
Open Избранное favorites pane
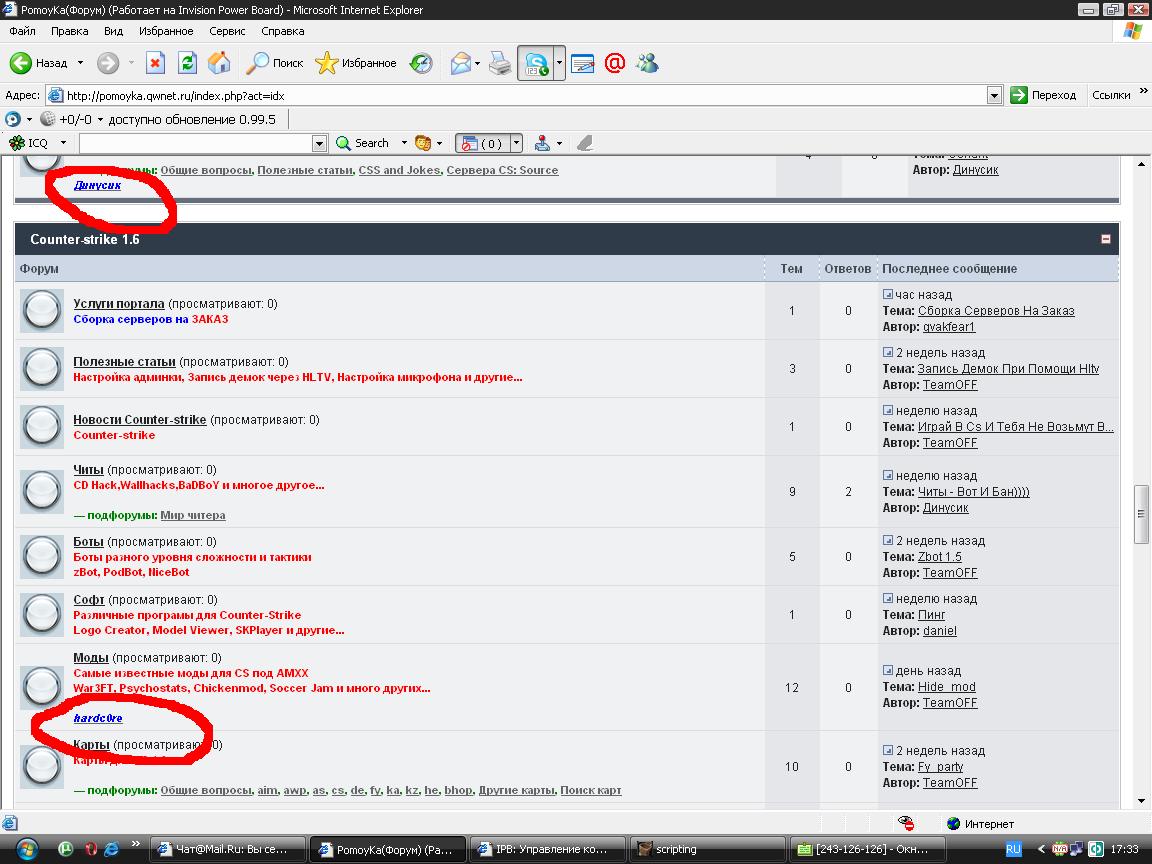[x=356, y=63]
